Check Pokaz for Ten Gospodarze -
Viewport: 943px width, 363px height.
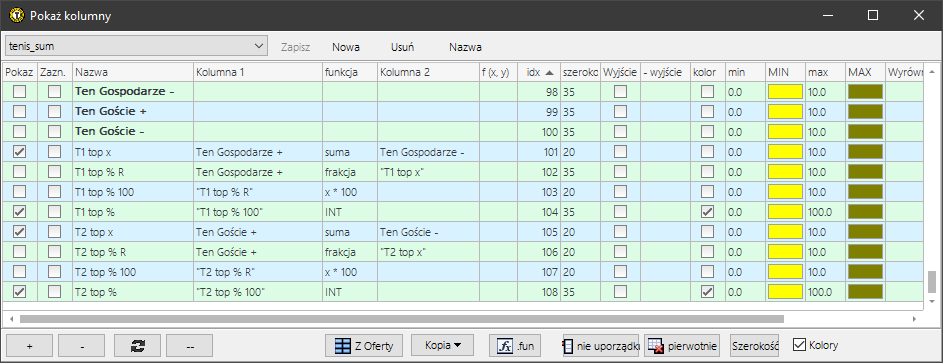tap(19, 92)
